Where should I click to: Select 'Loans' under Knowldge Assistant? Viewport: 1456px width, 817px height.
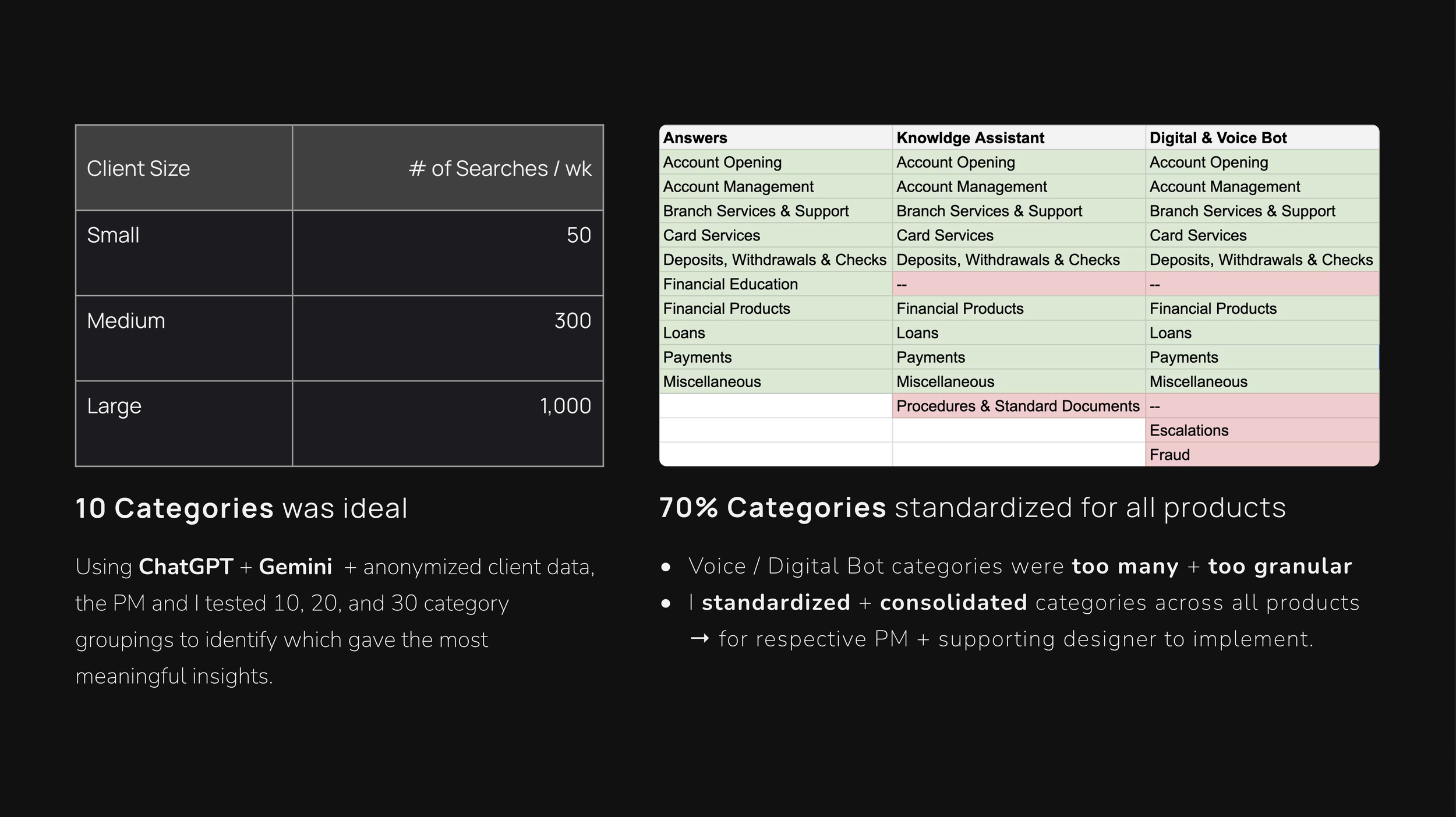pos(1019,333)
